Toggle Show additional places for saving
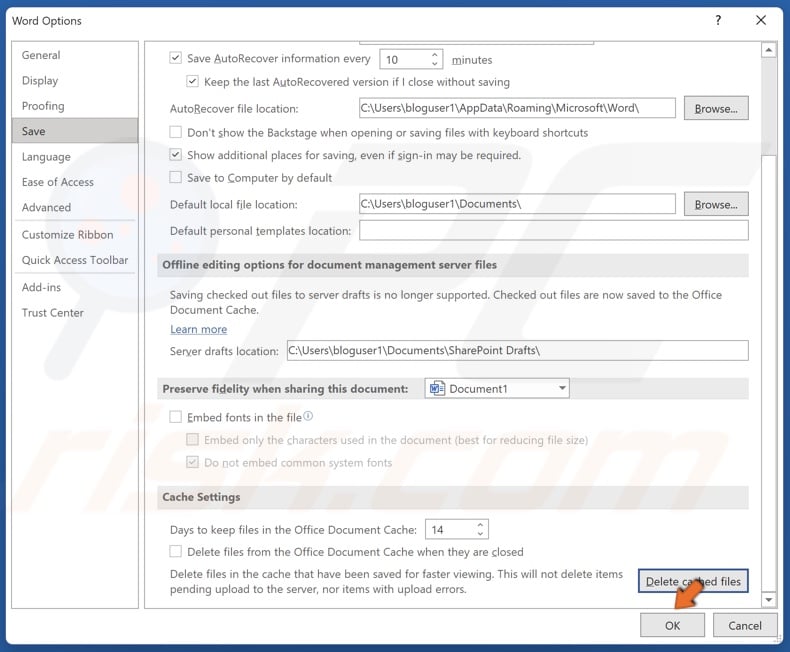The width and height of the screenshot is (790, 652). pos(175,155)
